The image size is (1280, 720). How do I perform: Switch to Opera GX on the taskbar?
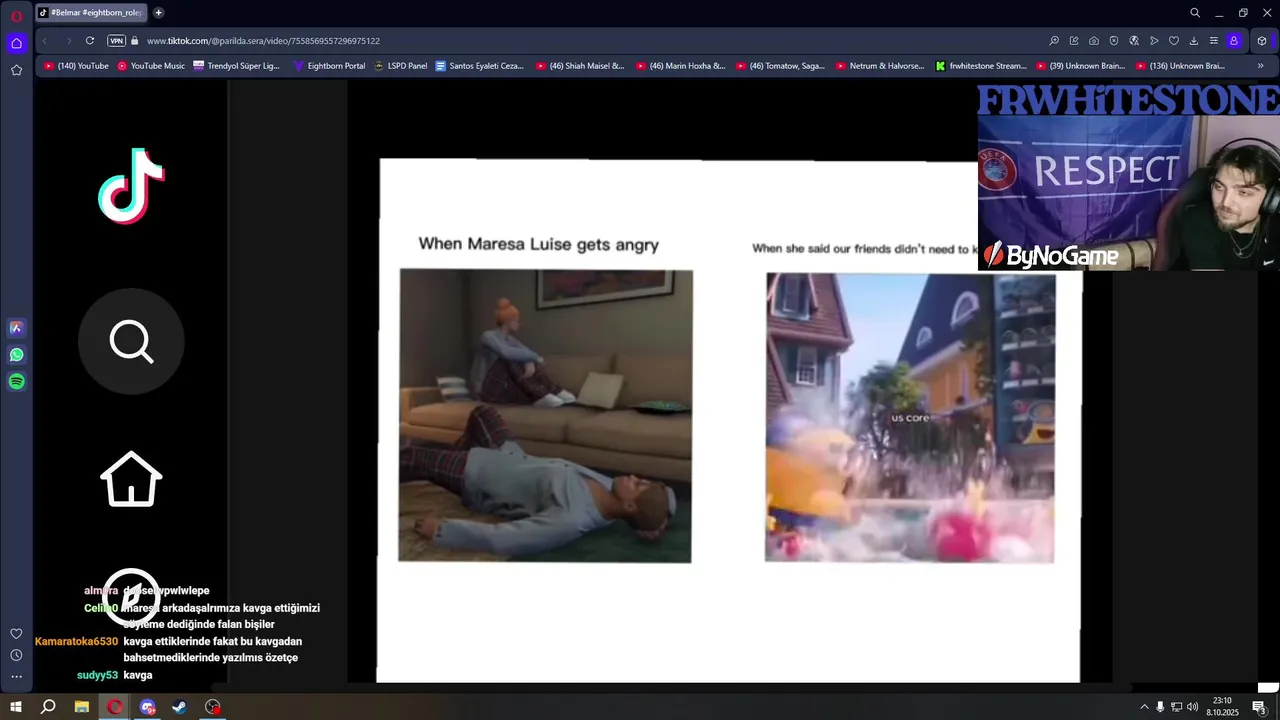115,707
